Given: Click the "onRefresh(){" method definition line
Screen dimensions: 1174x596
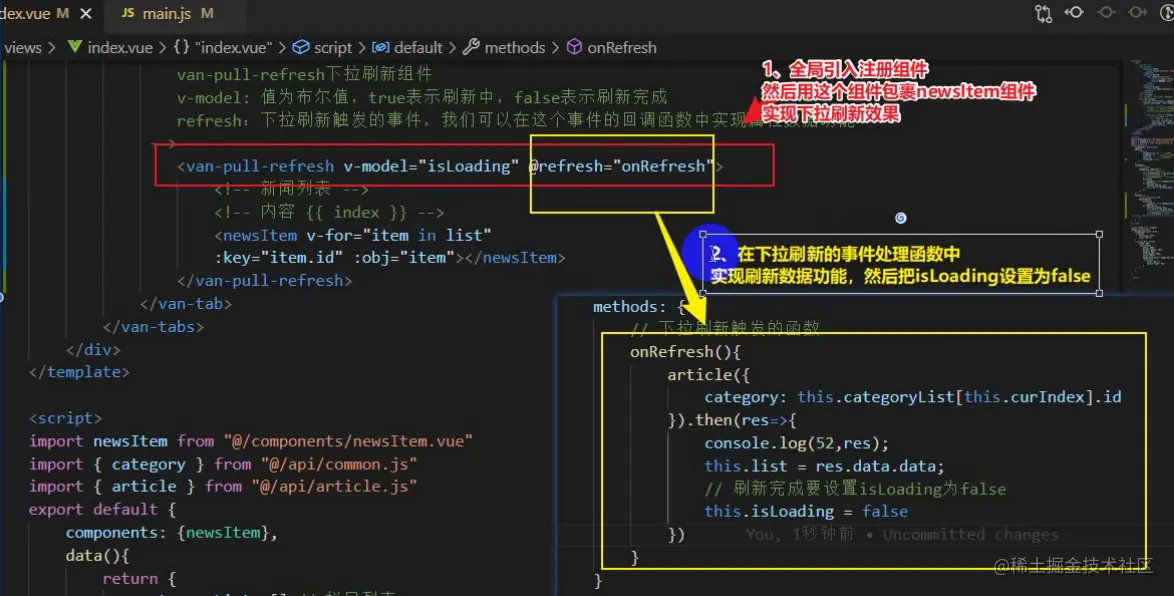Looking at the screenshot, I should pos(685,351).
